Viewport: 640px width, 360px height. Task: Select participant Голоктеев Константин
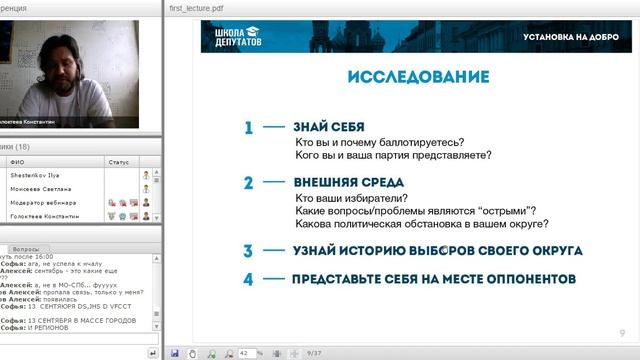[x=45, y=216]
